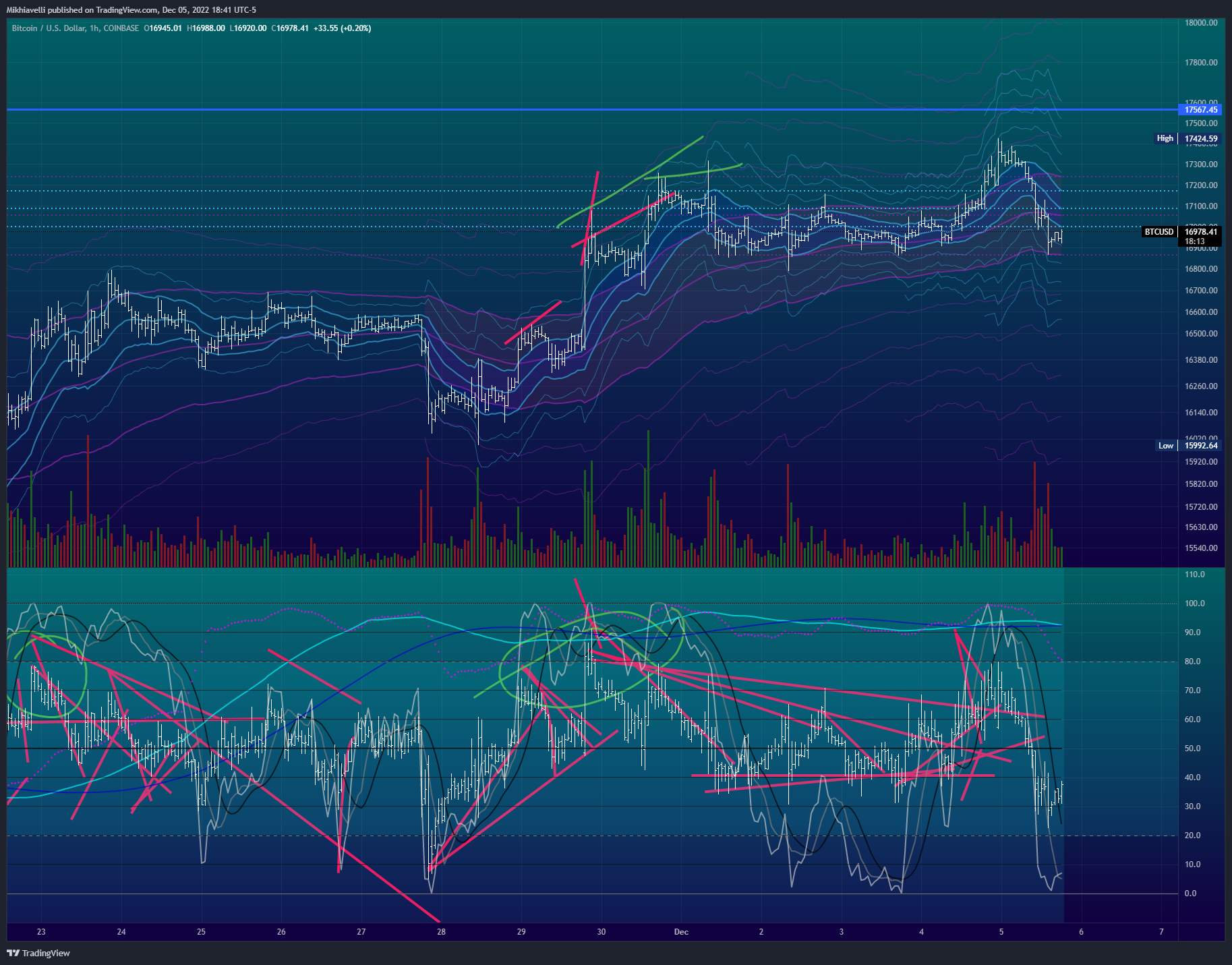This screenshot has height=965, width=1232.
Task: Click the BTCUSD current price label 16978.41
Action: pos(1201,232)
